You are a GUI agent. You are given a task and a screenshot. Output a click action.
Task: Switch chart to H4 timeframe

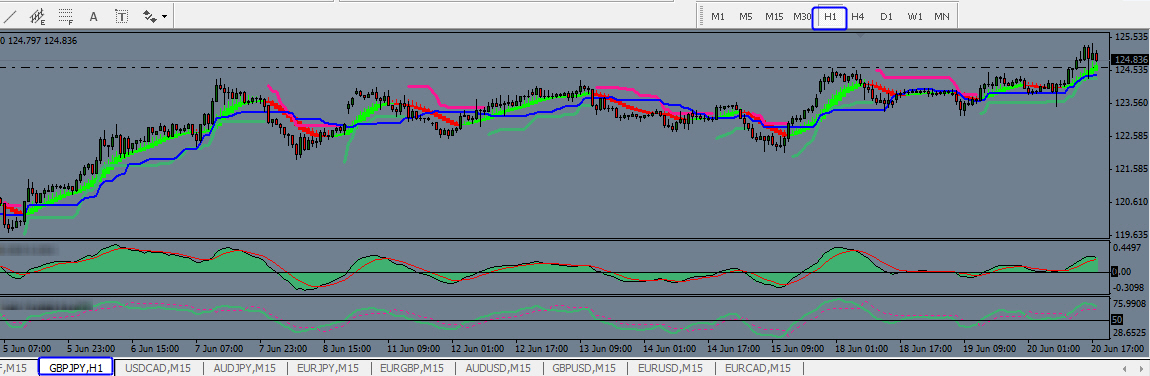click(x=858, y=16)
